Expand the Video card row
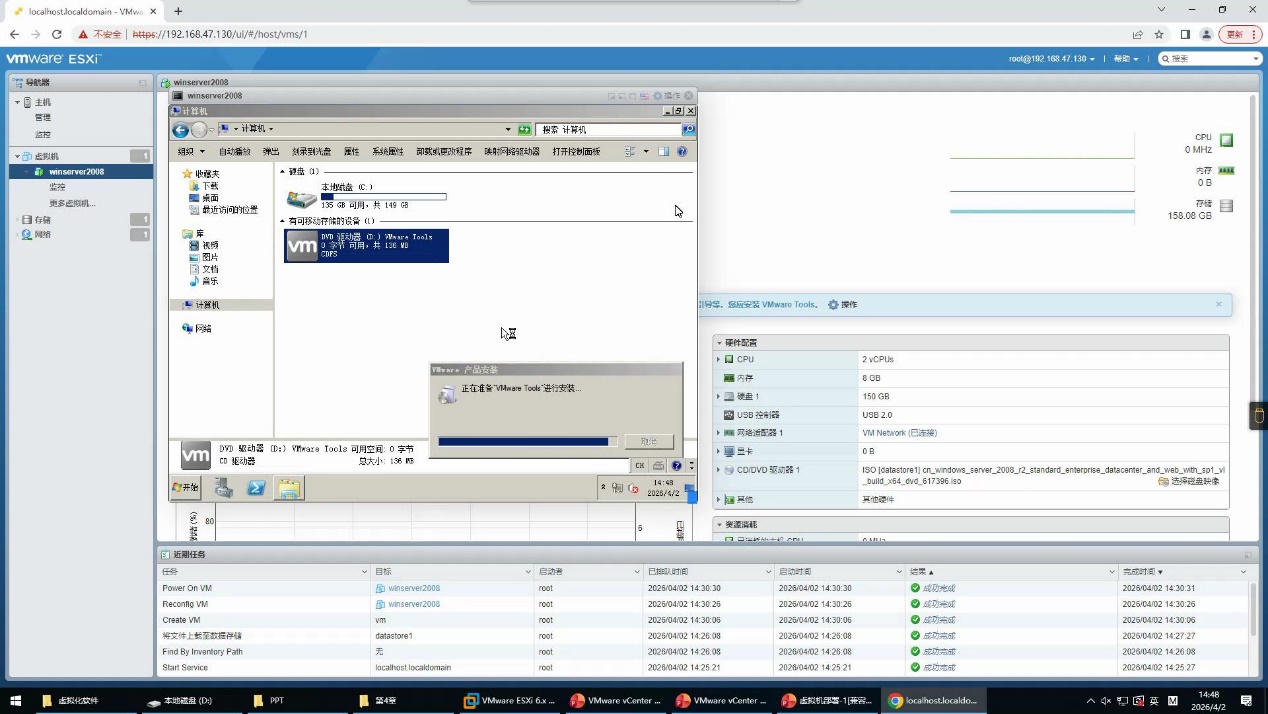The width and height of the screenshot is (1268, 714). point(718,451)
